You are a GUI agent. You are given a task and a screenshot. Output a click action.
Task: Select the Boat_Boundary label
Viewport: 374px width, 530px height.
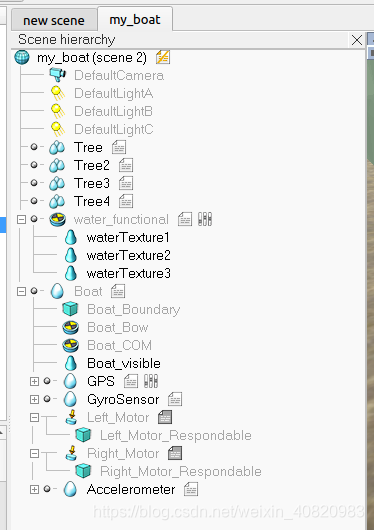pyautogui.click(x=134, y=309)
